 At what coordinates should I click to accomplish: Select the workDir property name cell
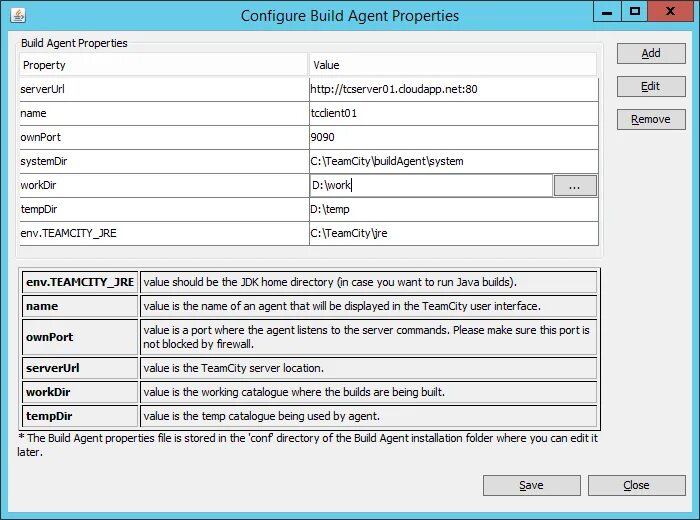pyautogui.click(x=164, y=185)
